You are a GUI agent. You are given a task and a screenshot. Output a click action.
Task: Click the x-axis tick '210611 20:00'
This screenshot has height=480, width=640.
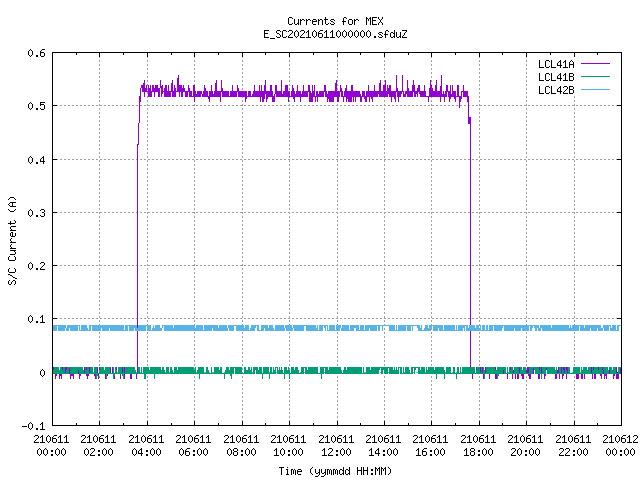click(525, 446)
